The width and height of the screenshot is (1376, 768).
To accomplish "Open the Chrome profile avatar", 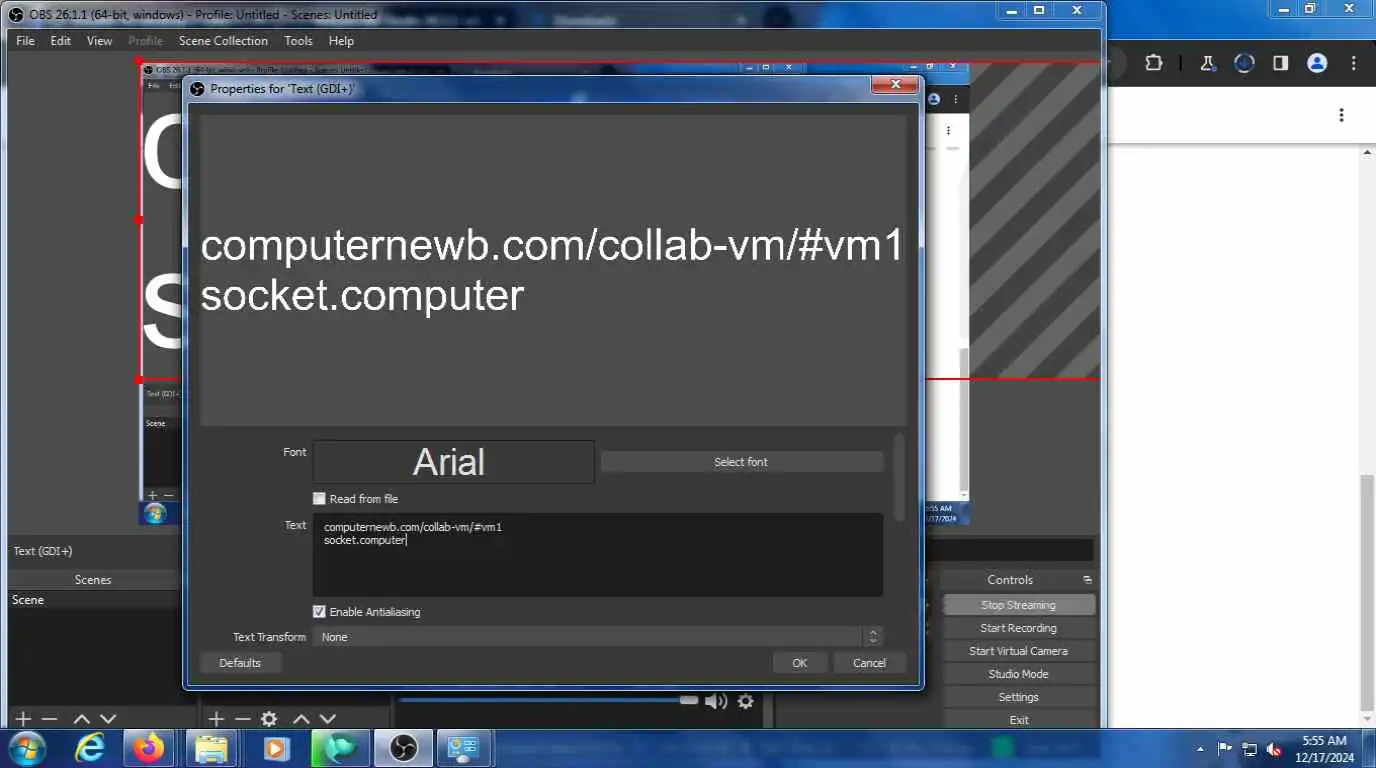I will click(x=1317, y=63).
